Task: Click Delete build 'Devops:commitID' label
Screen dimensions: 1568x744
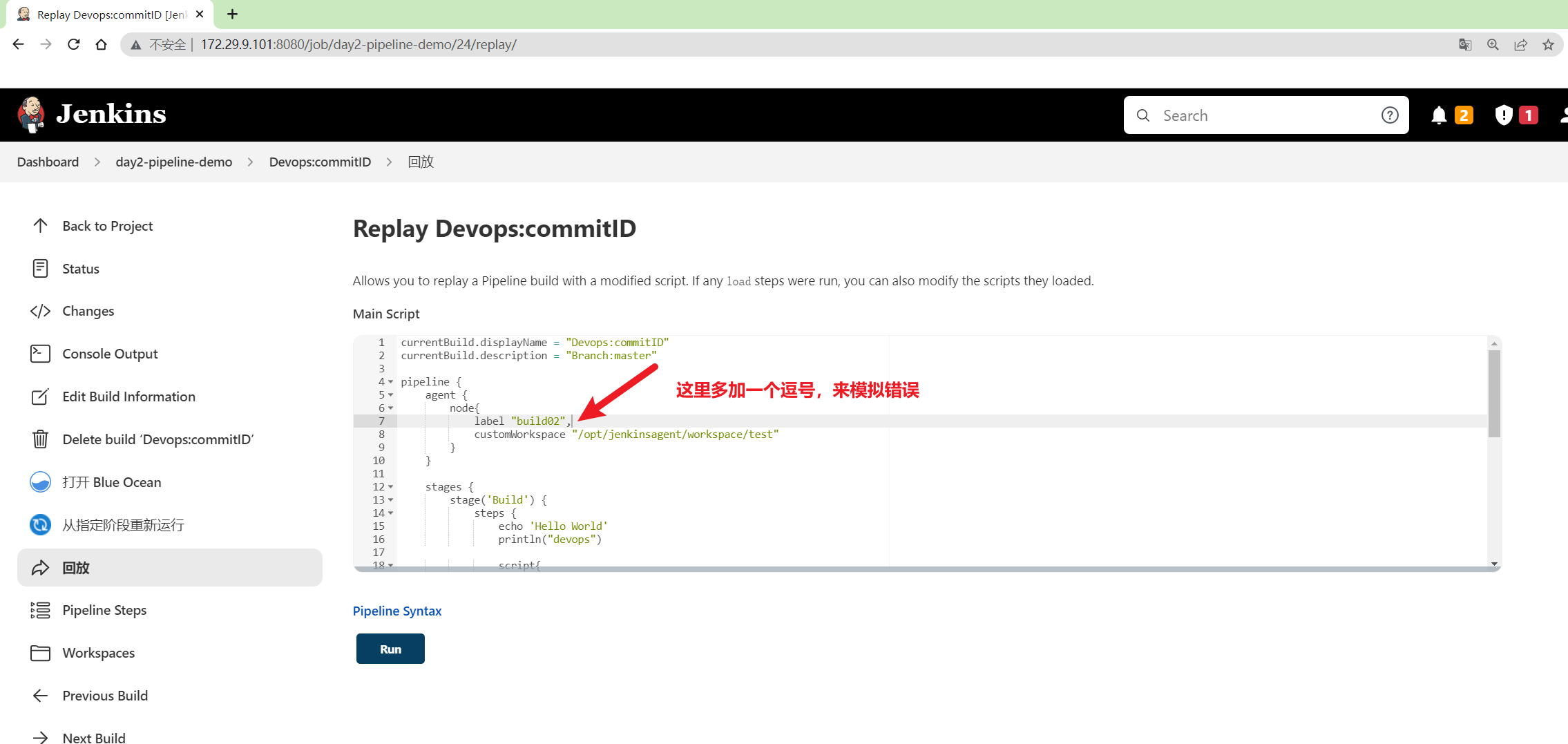Action: tap(158, 439)
